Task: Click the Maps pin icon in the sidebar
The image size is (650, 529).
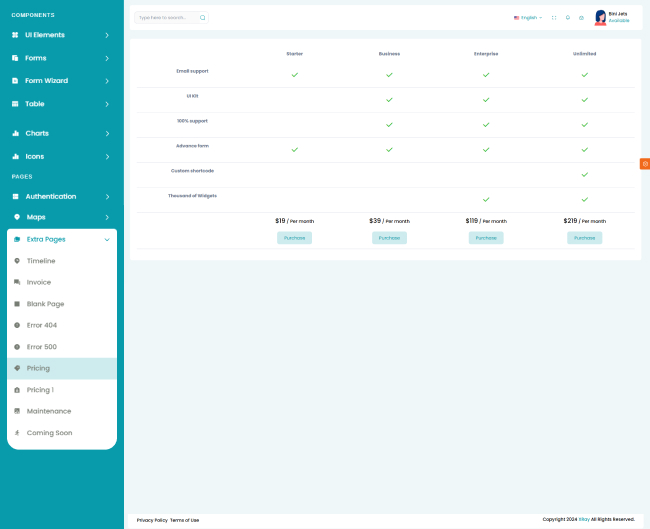Action: pos(16,217)
